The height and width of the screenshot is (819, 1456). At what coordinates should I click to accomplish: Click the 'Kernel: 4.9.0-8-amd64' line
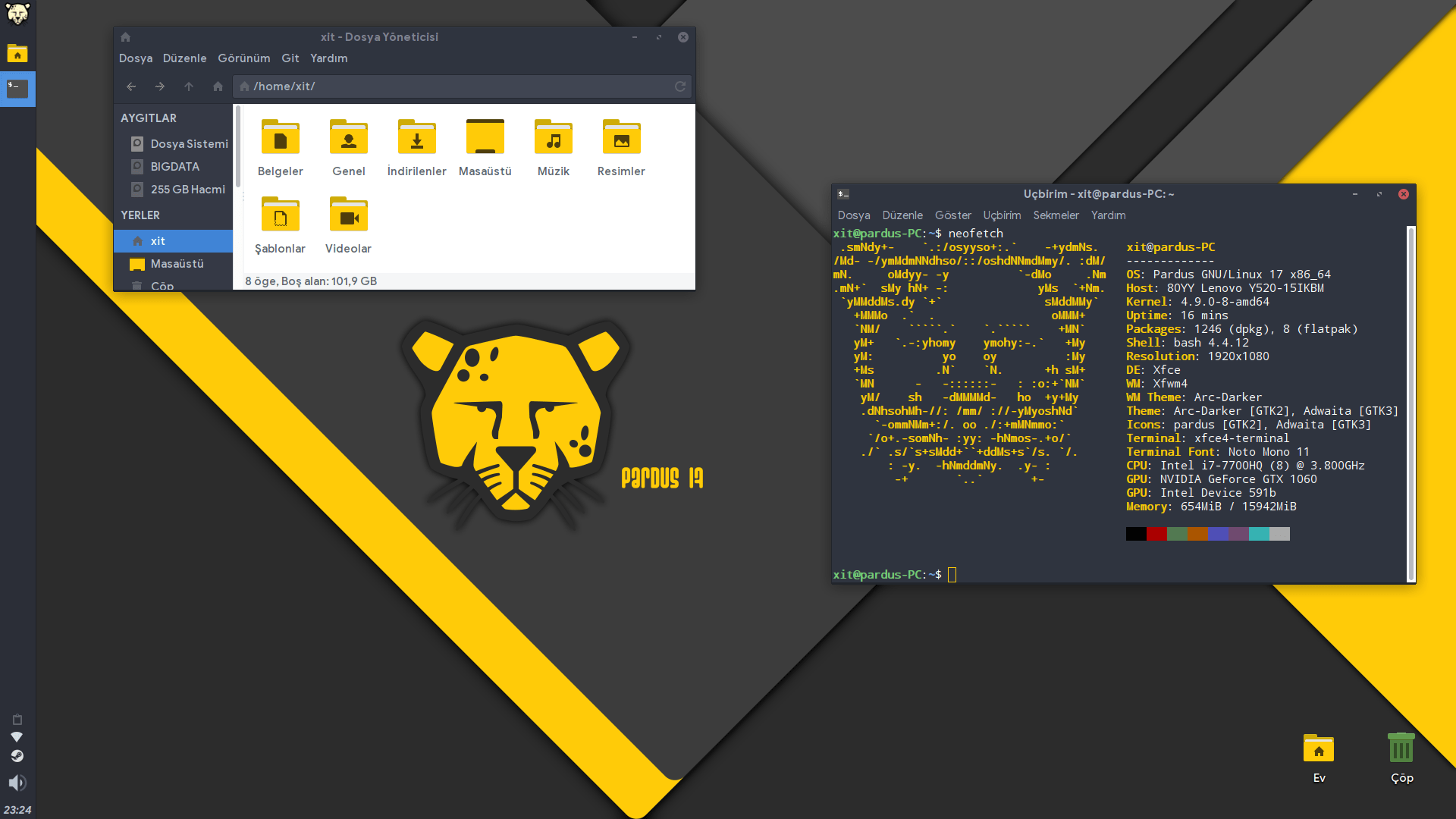pyautogui.click(x=1197, y=302)
